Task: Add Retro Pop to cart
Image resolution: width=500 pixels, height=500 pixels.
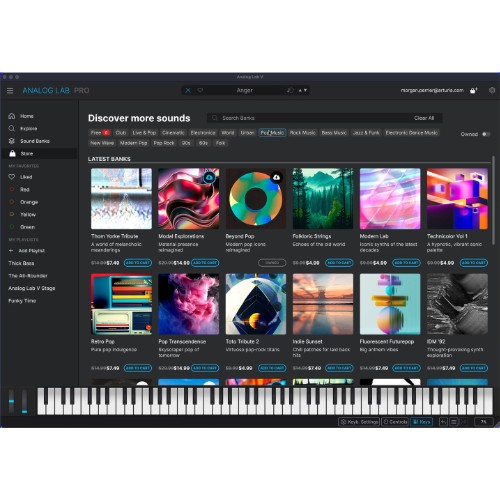Action: click(x=138, y=368)
